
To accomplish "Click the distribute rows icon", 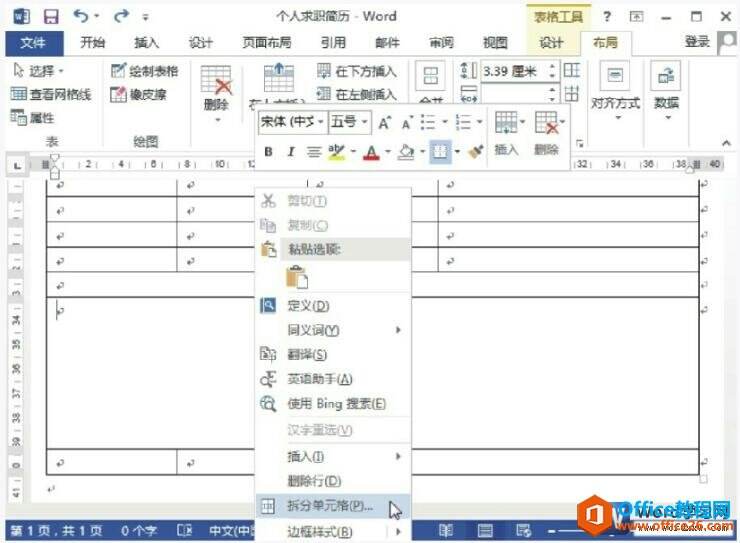I will [x=572, y=71].
